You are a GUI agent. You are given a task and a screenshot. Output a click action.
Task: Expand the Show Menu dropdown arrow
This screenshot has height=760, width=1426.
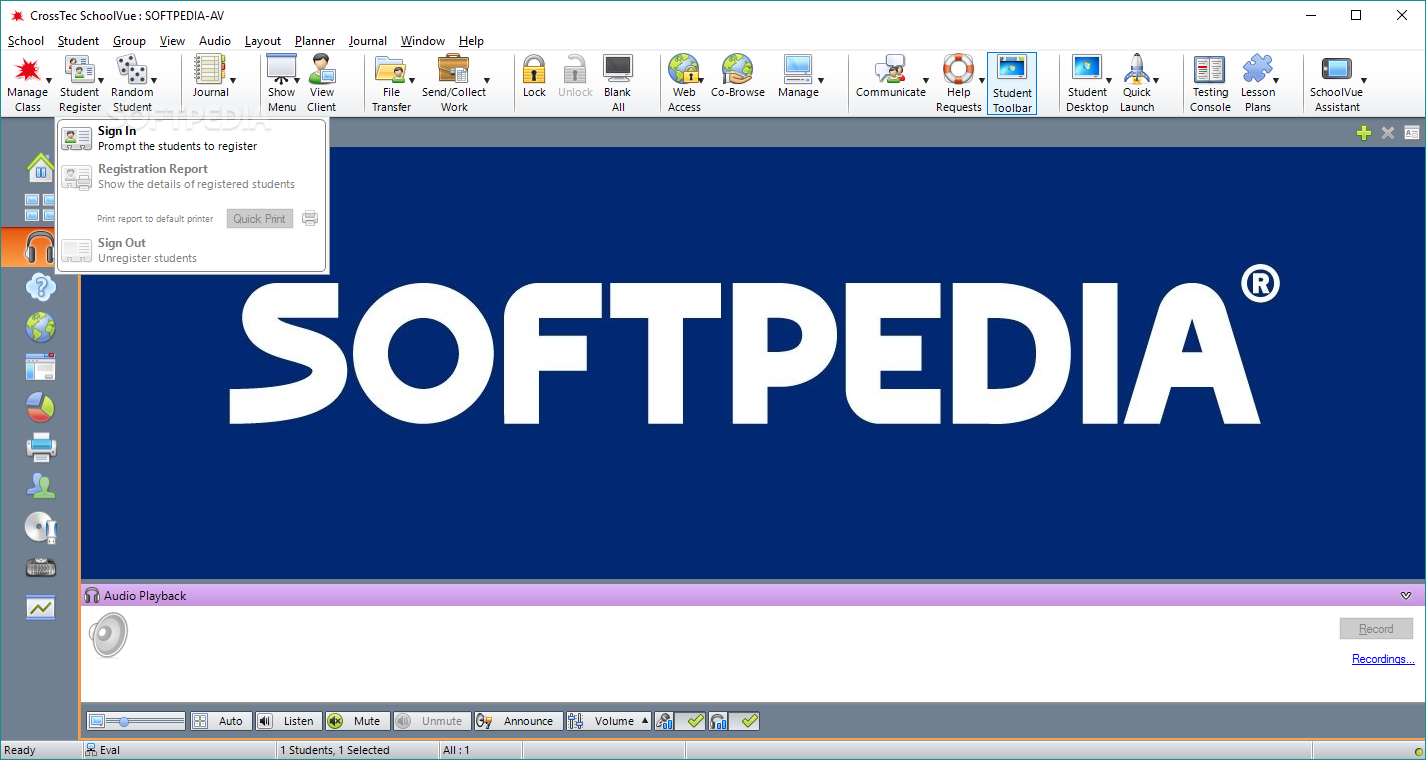click(297, 79)
